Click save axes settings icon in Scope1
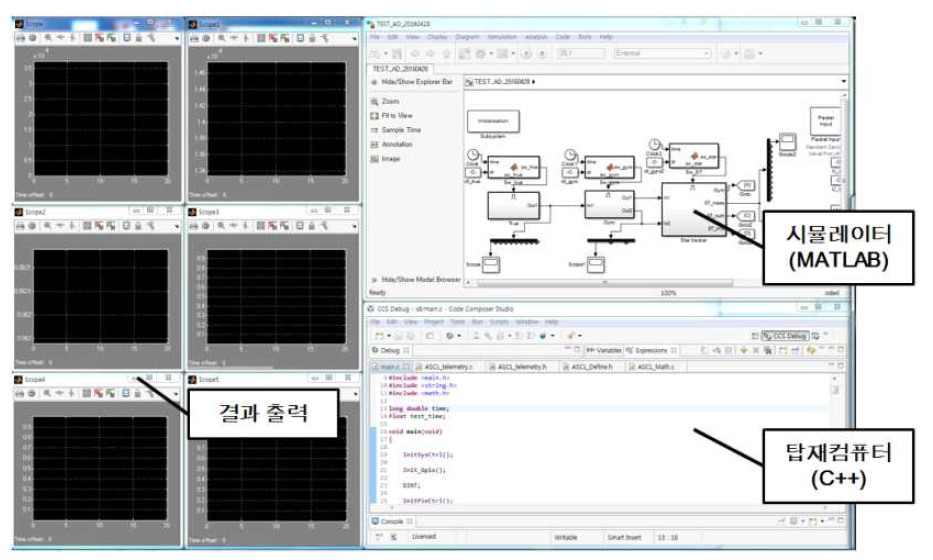Viewport: 933px width, 560px height. pos(273,38)
